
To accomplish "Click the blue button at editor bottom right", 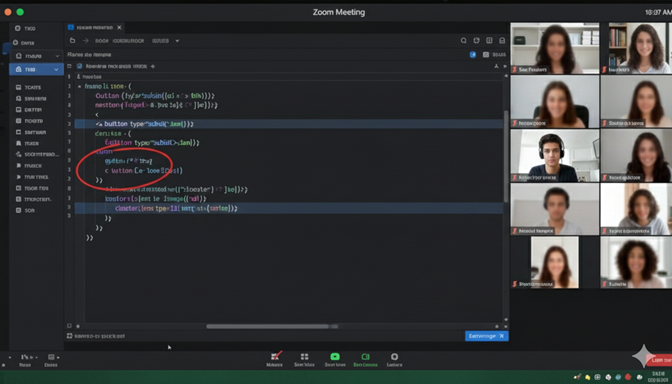I will point(486,336).
